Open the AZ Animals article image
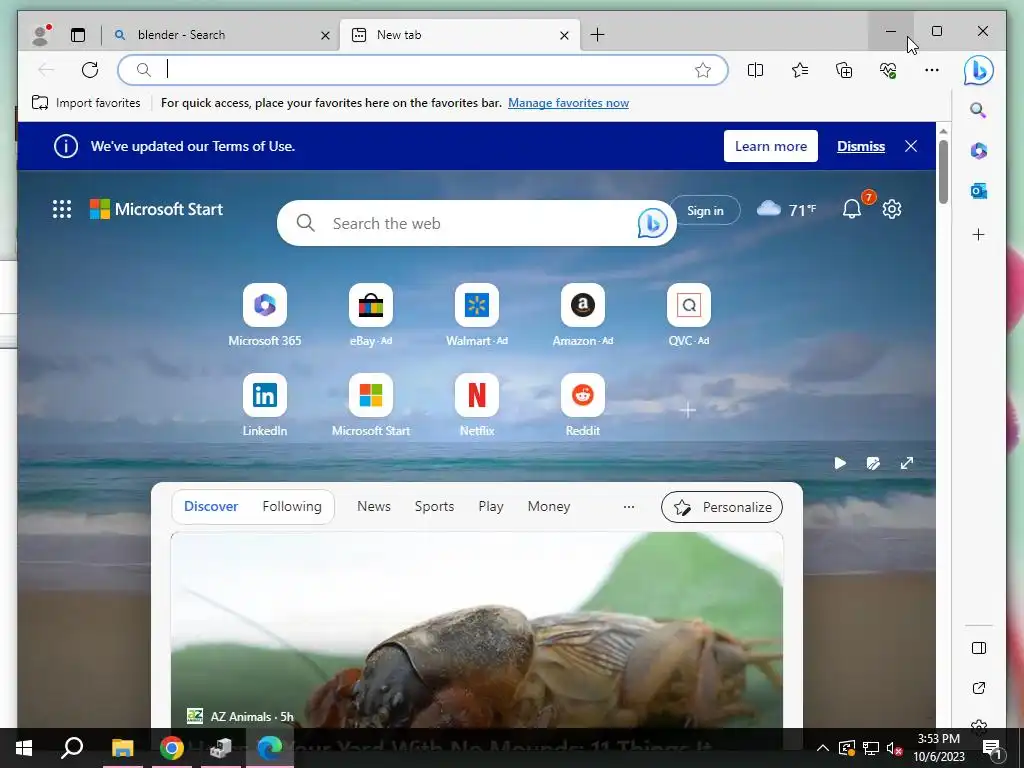 pos(477,630)
